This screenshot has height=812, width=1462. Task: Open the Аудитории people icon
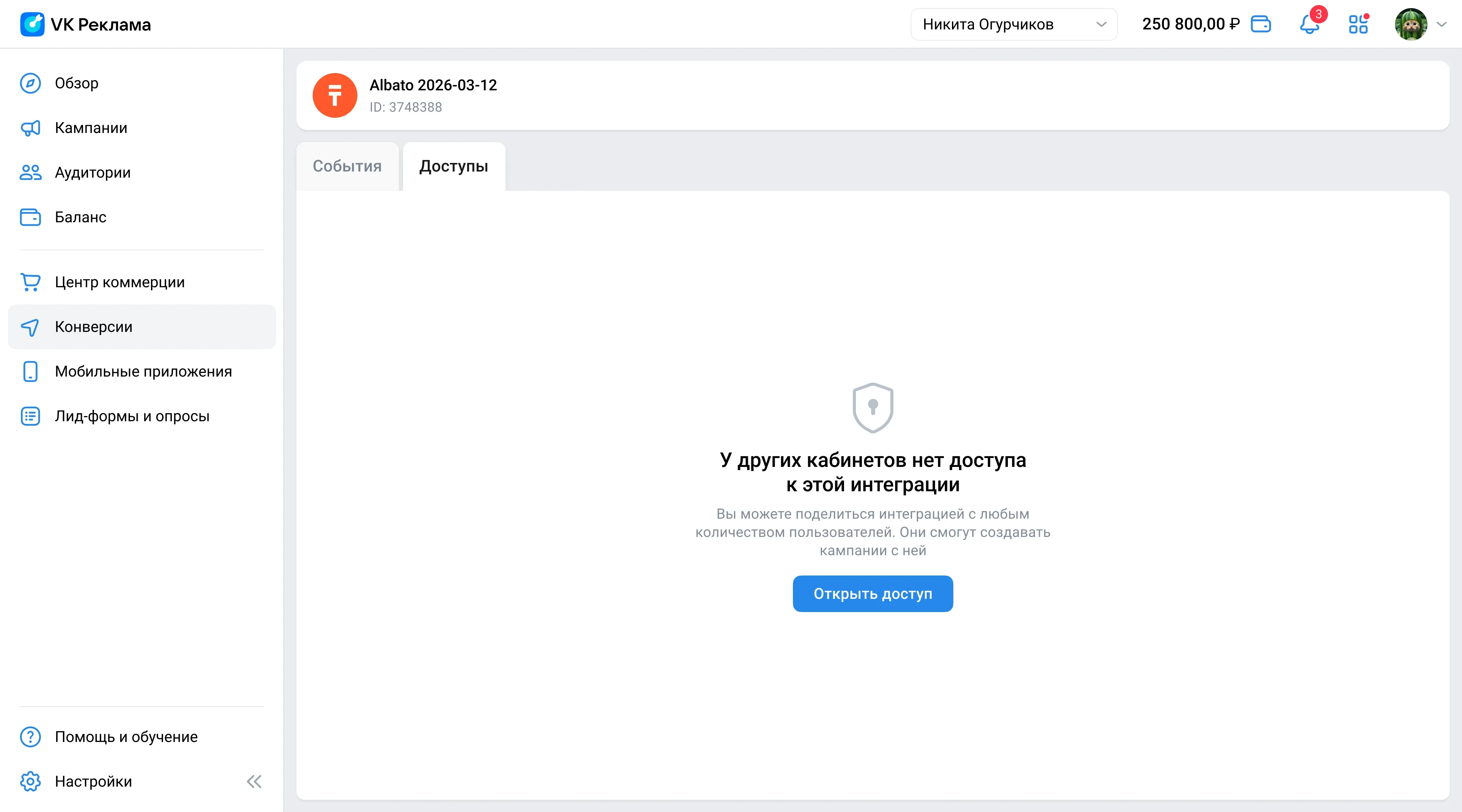click(31, 173)
